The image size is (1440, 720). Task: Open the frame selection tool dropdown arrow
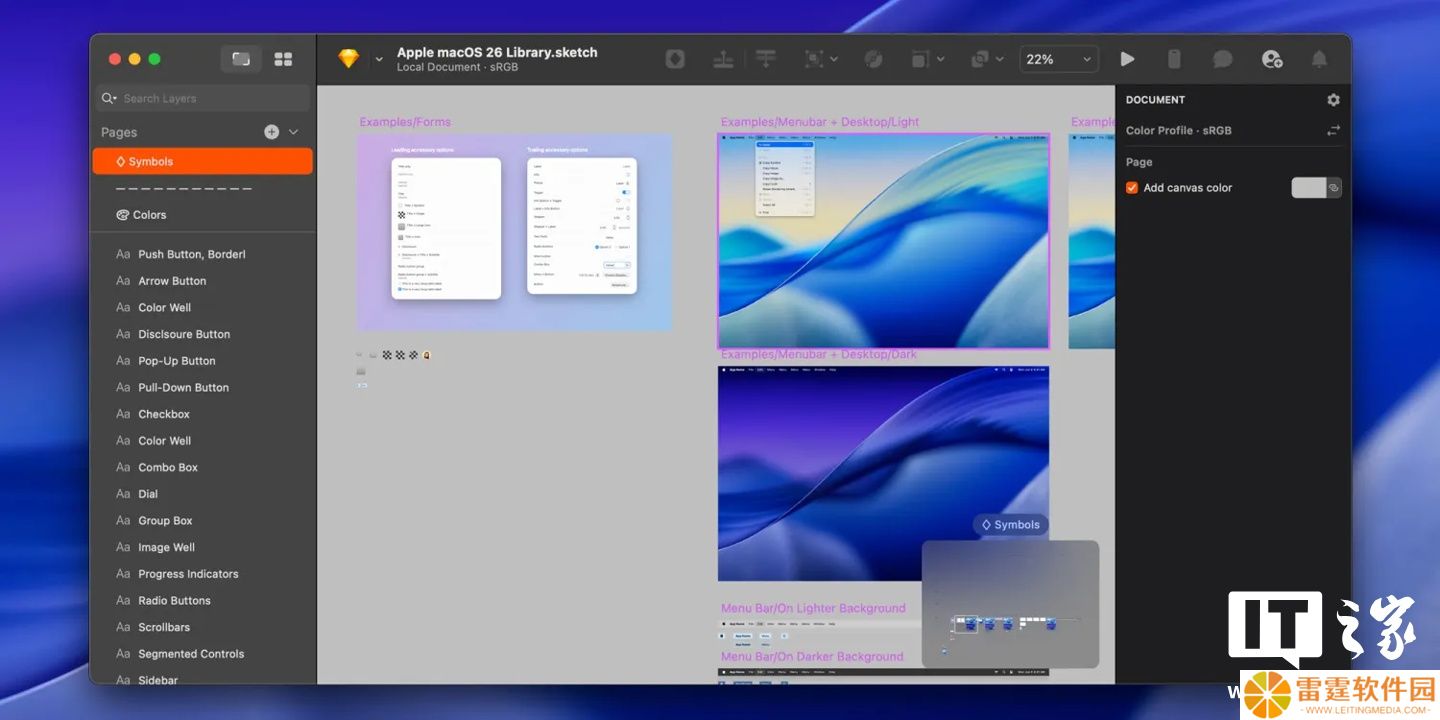pos(834,60)
